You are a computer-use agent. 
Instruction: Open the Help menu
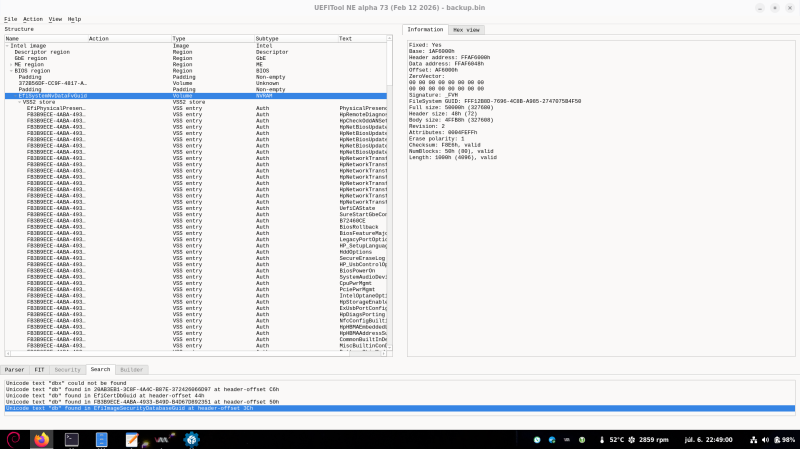click(74, 19)
